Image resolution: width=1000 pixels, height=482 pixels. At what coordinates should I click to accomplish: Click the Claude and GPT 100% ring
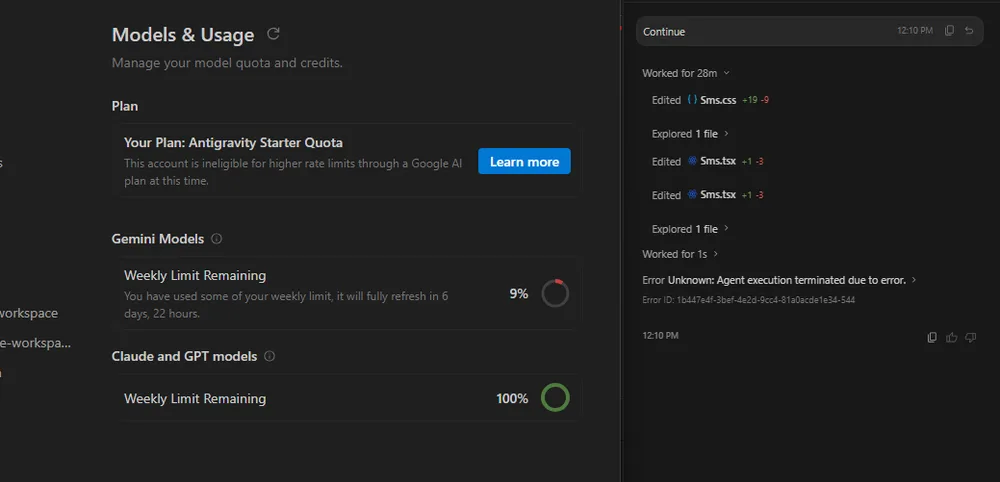click(x=555, y=398)
